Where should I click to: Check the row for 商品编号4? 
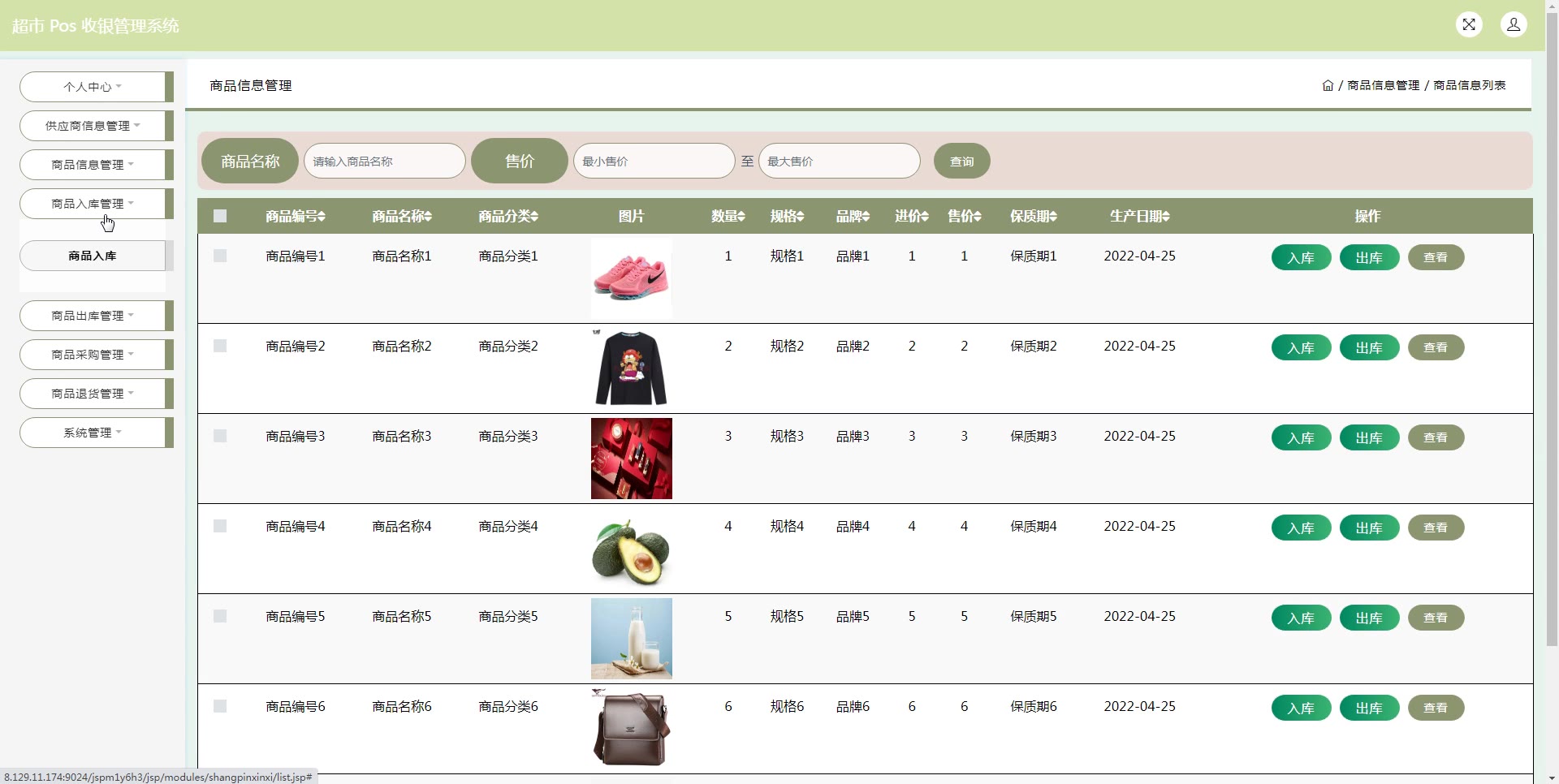tap(220, 526)
